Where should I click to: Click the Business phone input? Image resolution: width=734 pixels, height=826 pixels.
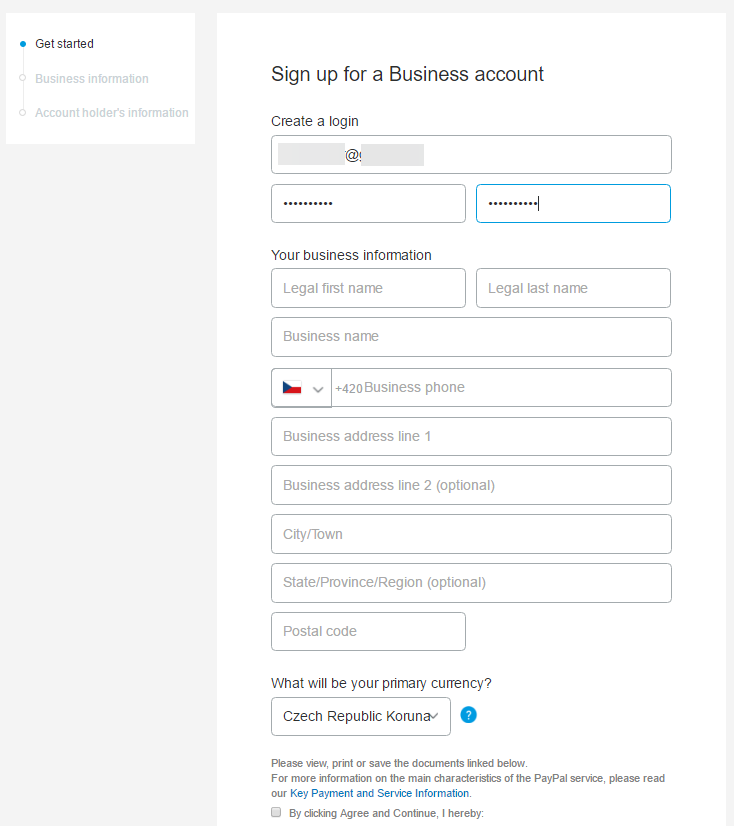510,388
